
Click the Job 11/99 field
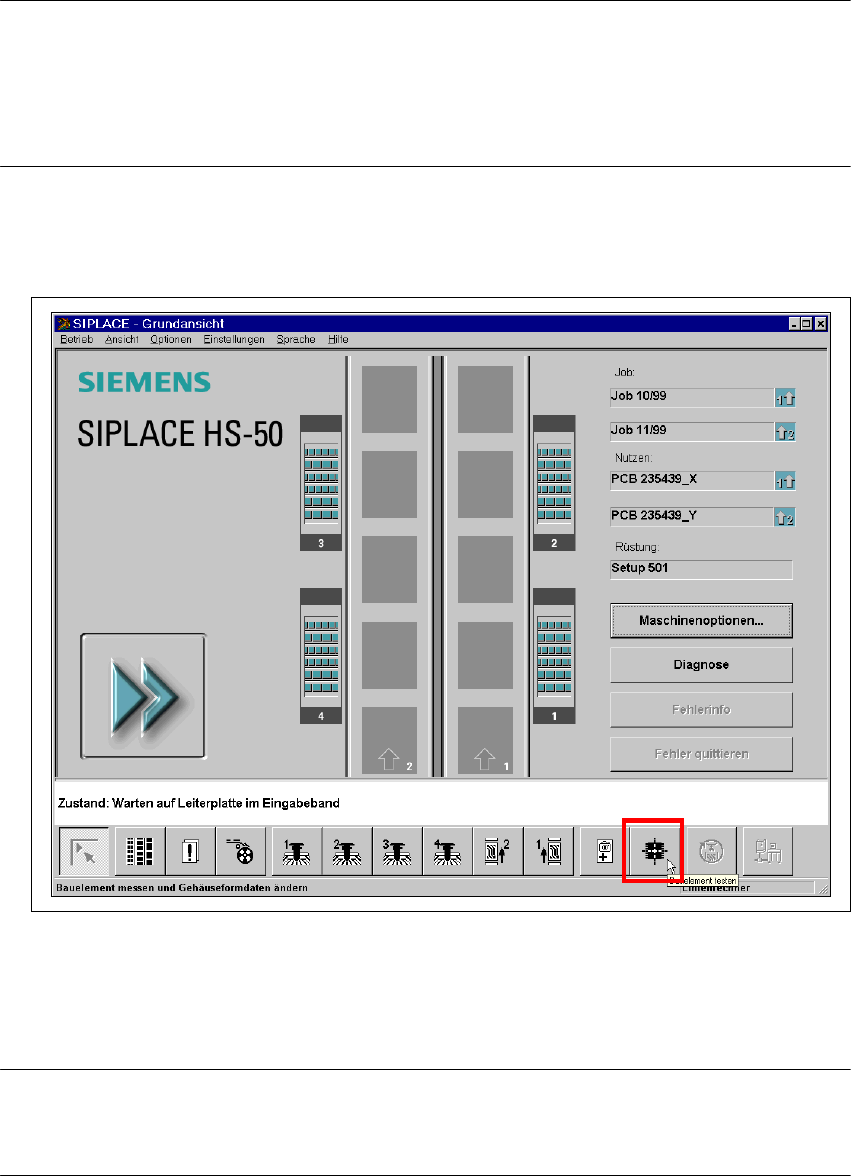[692, 431]
